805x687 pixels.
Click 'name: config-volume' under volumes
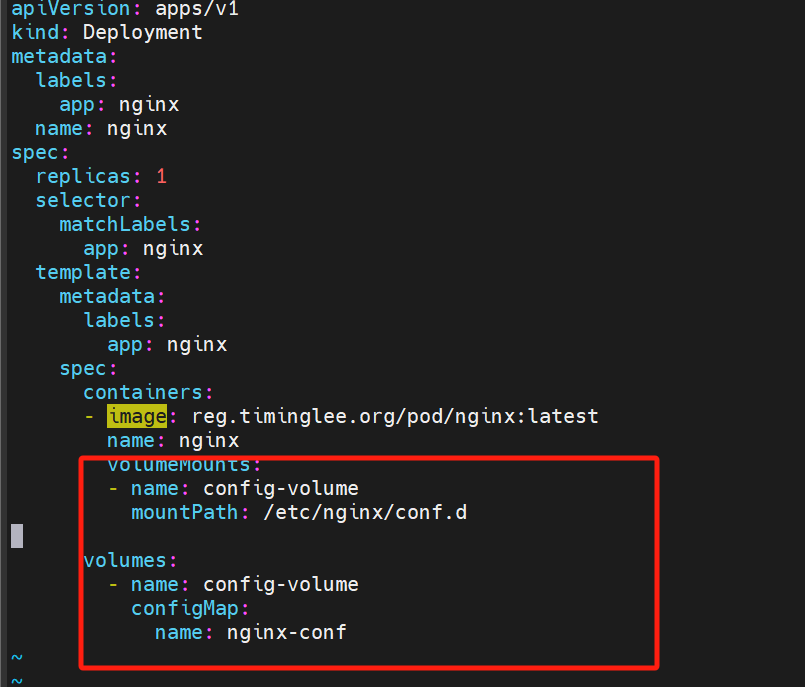pos(244,584)
